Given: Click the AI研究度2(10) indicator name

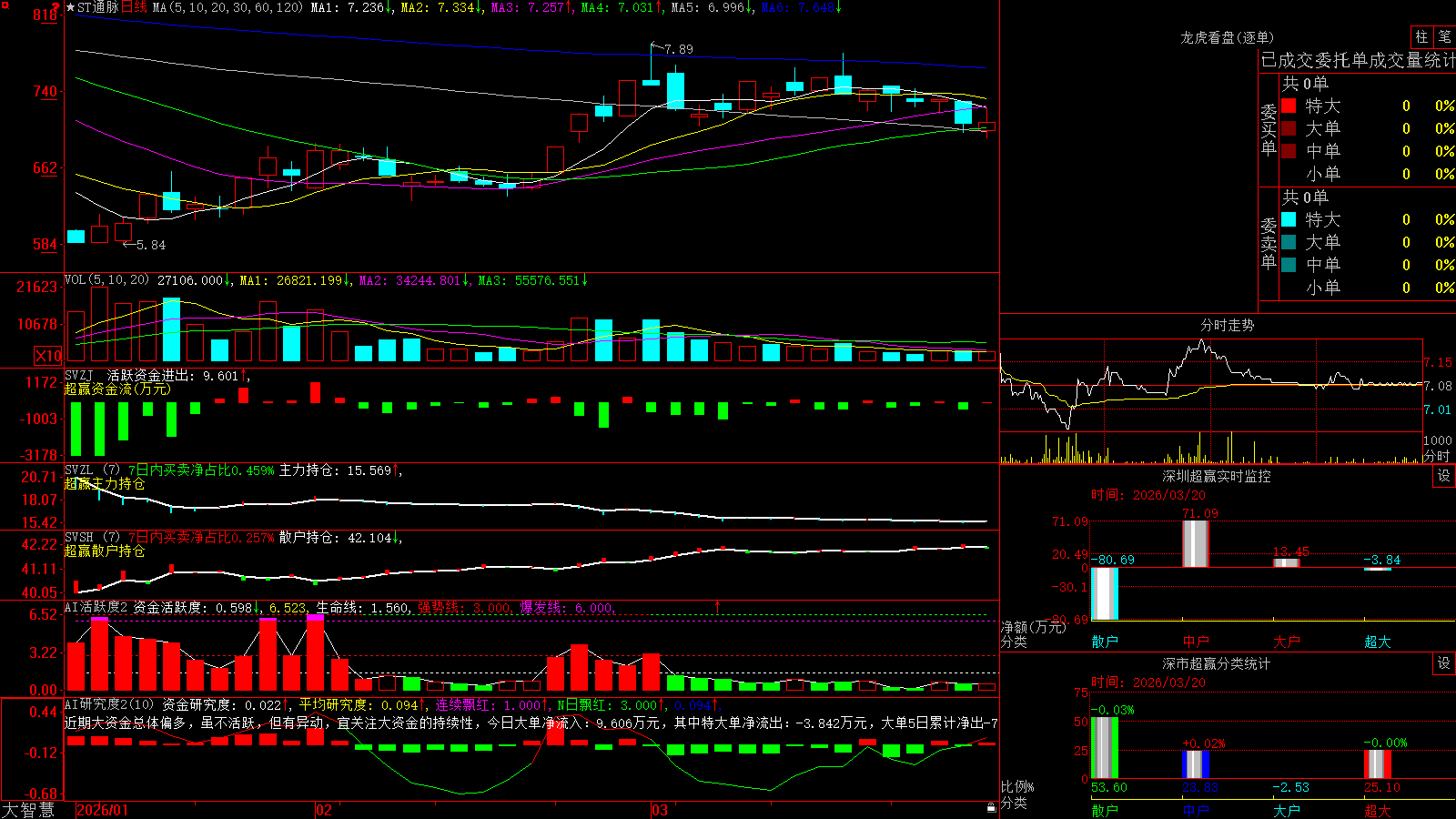Looking at the screenshot, I should (109, 704).
